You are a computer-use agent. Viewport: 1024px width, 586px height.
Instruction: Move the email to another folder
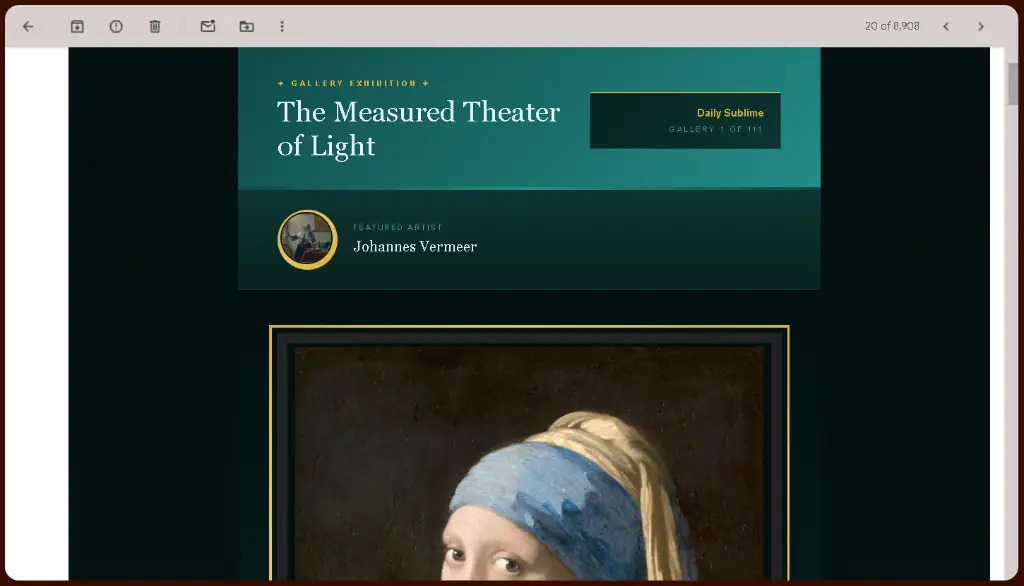[245, 26]
